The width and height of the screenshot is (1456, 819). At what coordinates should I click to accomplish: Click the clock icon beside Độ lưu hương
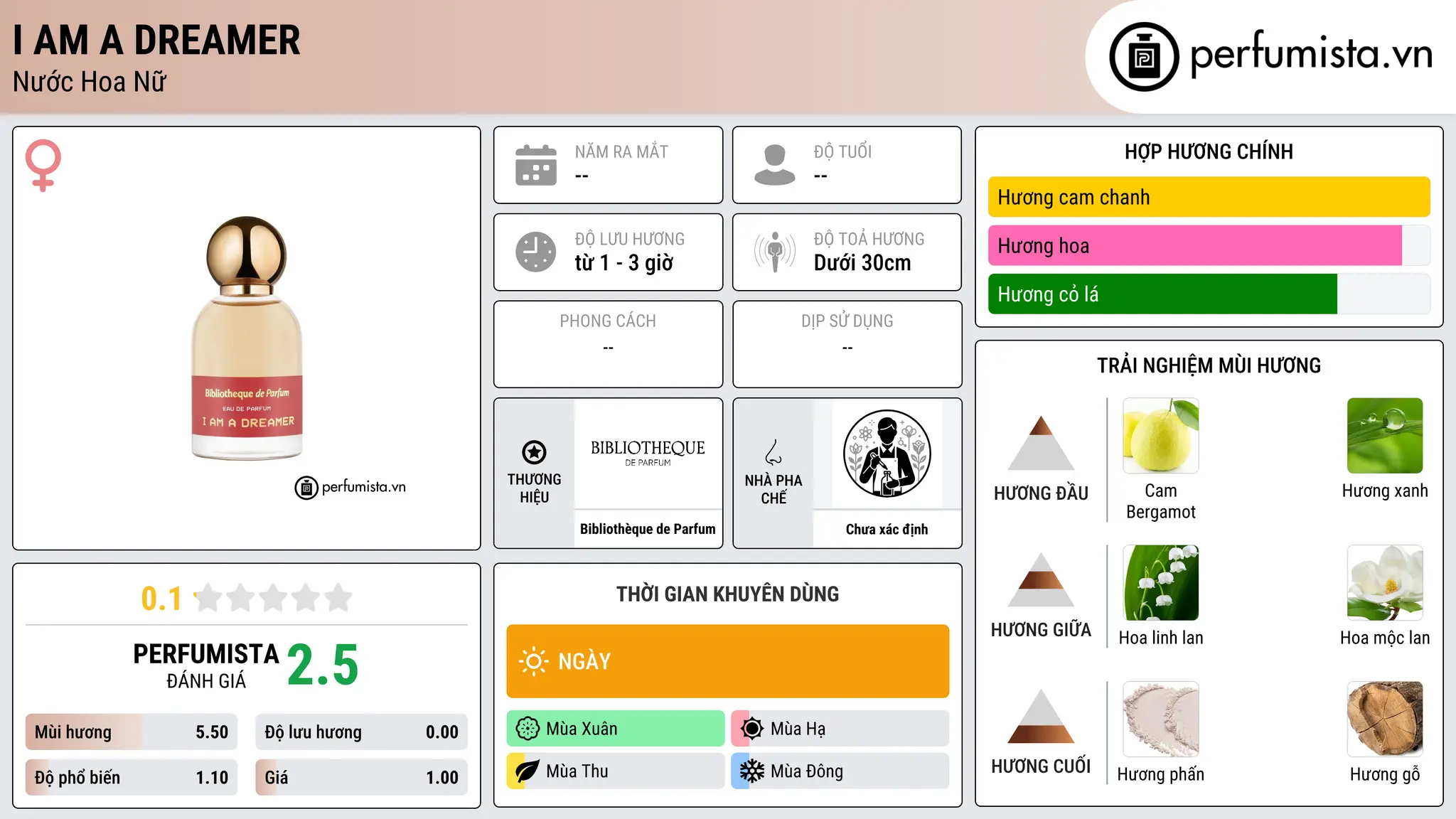pyautogui.click(x=536, y=252)
